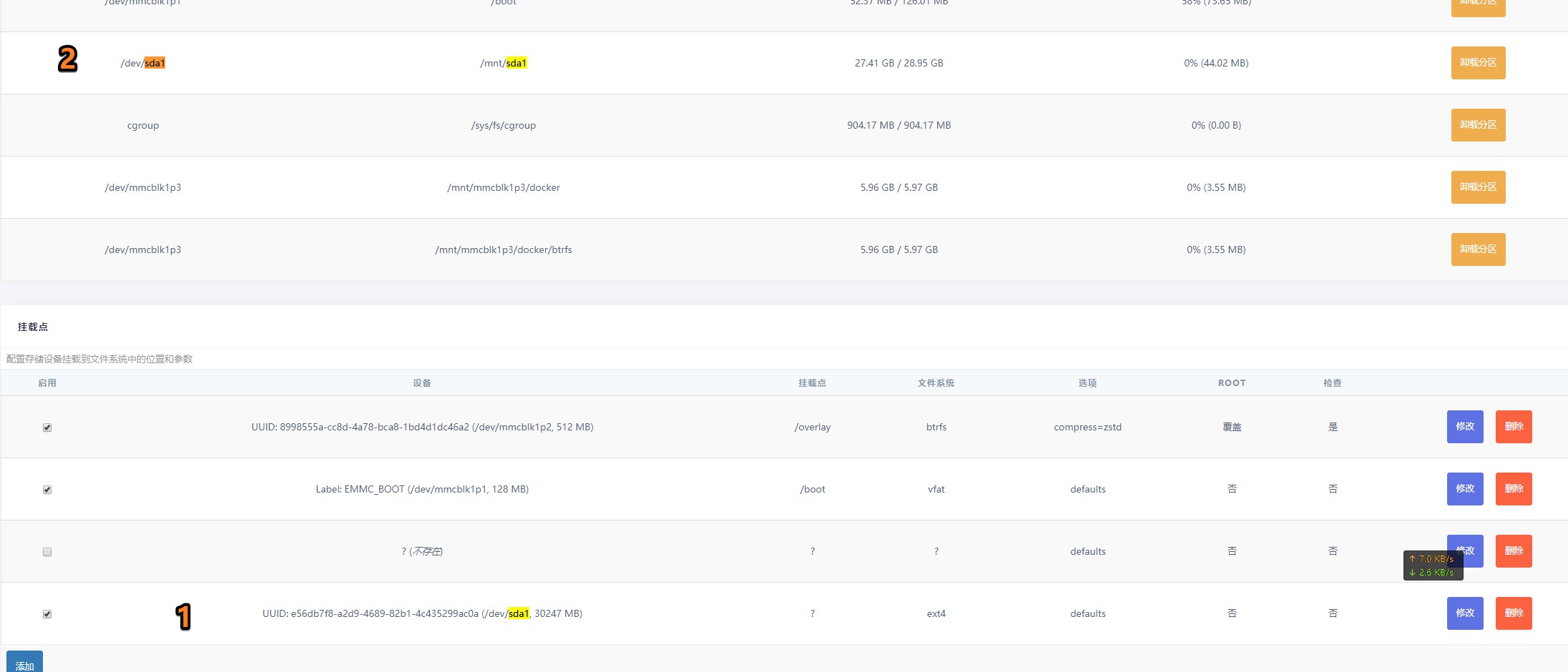Unmount partition mounted at /mnt/mmcblk1p3/docker/btrfs
Image resolution: width=1568 pixels, height=672 pixels.
pyautogui.click(x=1478, y=249)
